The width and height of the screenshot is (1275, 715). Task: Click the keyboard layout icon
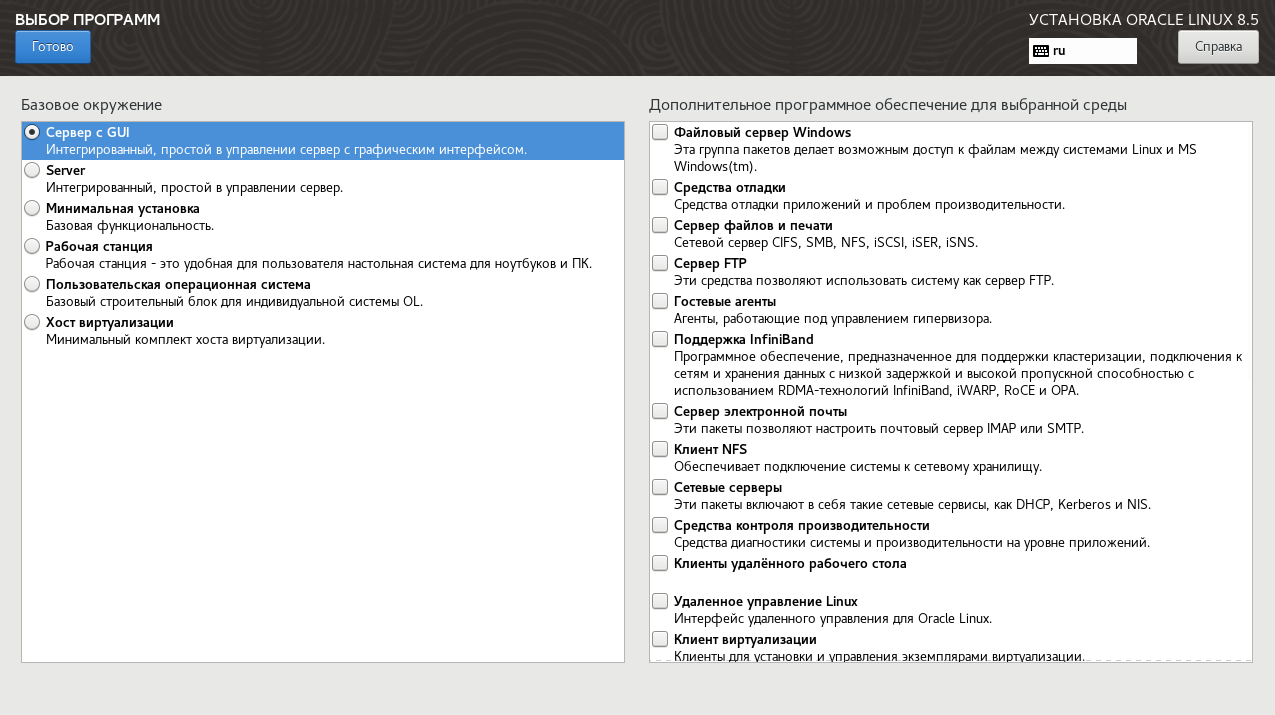(x=1041, y=51)
